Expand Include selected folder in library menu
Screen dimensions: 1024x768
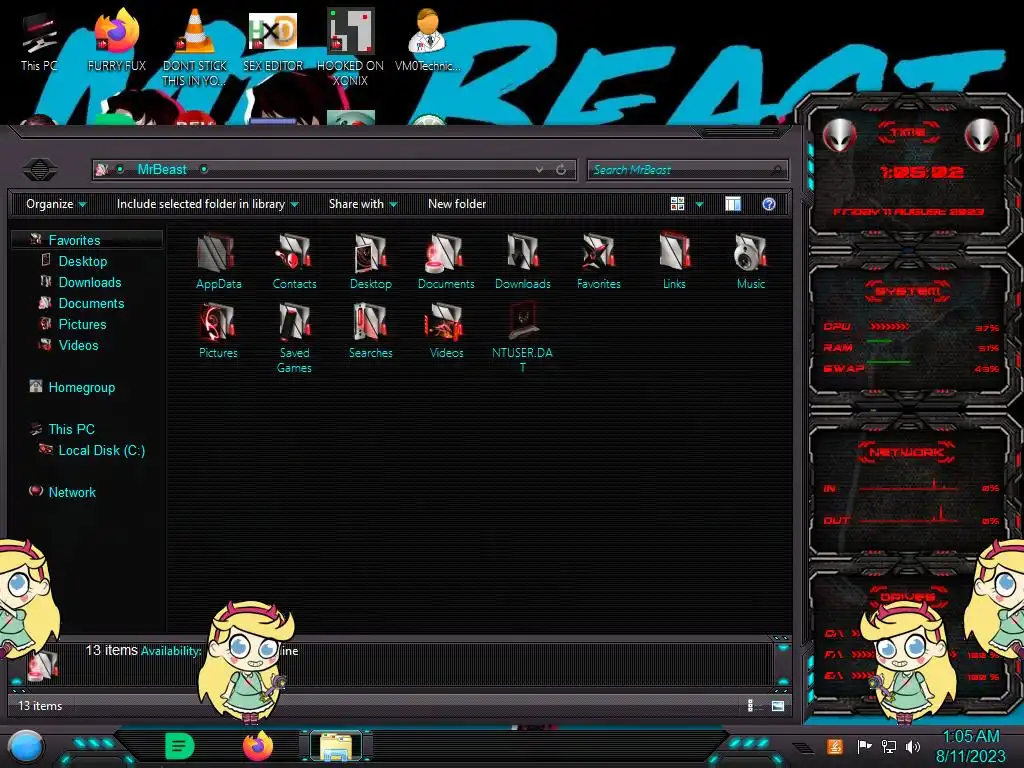208,204
